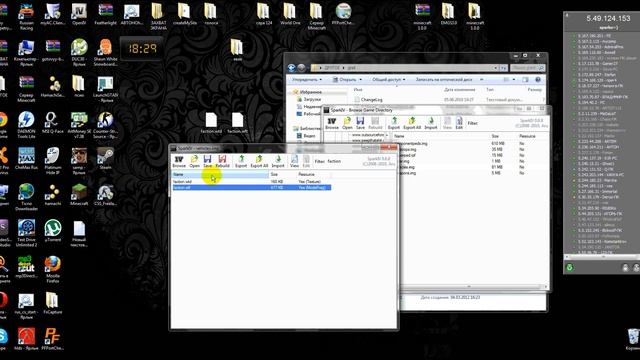Click Записать на оптический диск in Explorer

pyautogui.click(x=444, y=80)
